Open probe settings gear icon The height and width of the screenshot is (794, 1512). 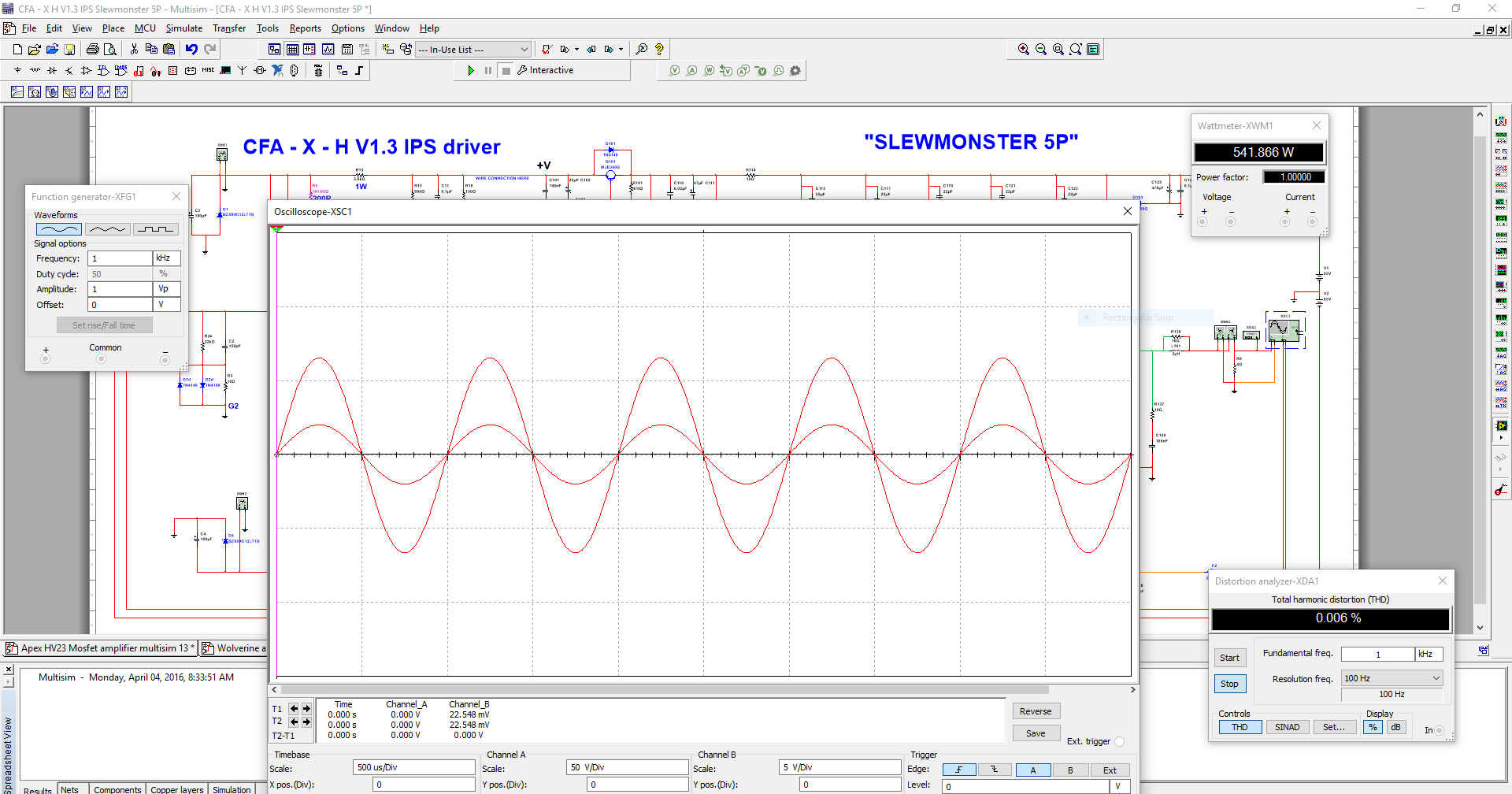(795, 70)
